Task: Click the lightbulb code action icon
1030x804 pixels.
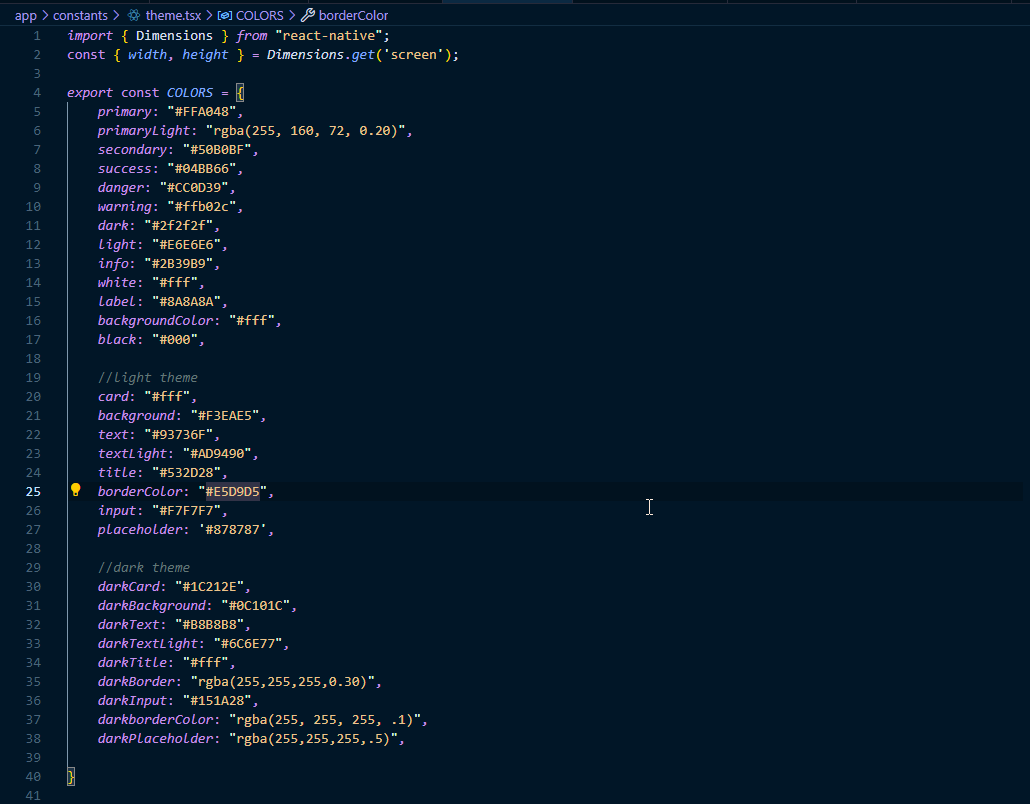Action: pos(75,490)
